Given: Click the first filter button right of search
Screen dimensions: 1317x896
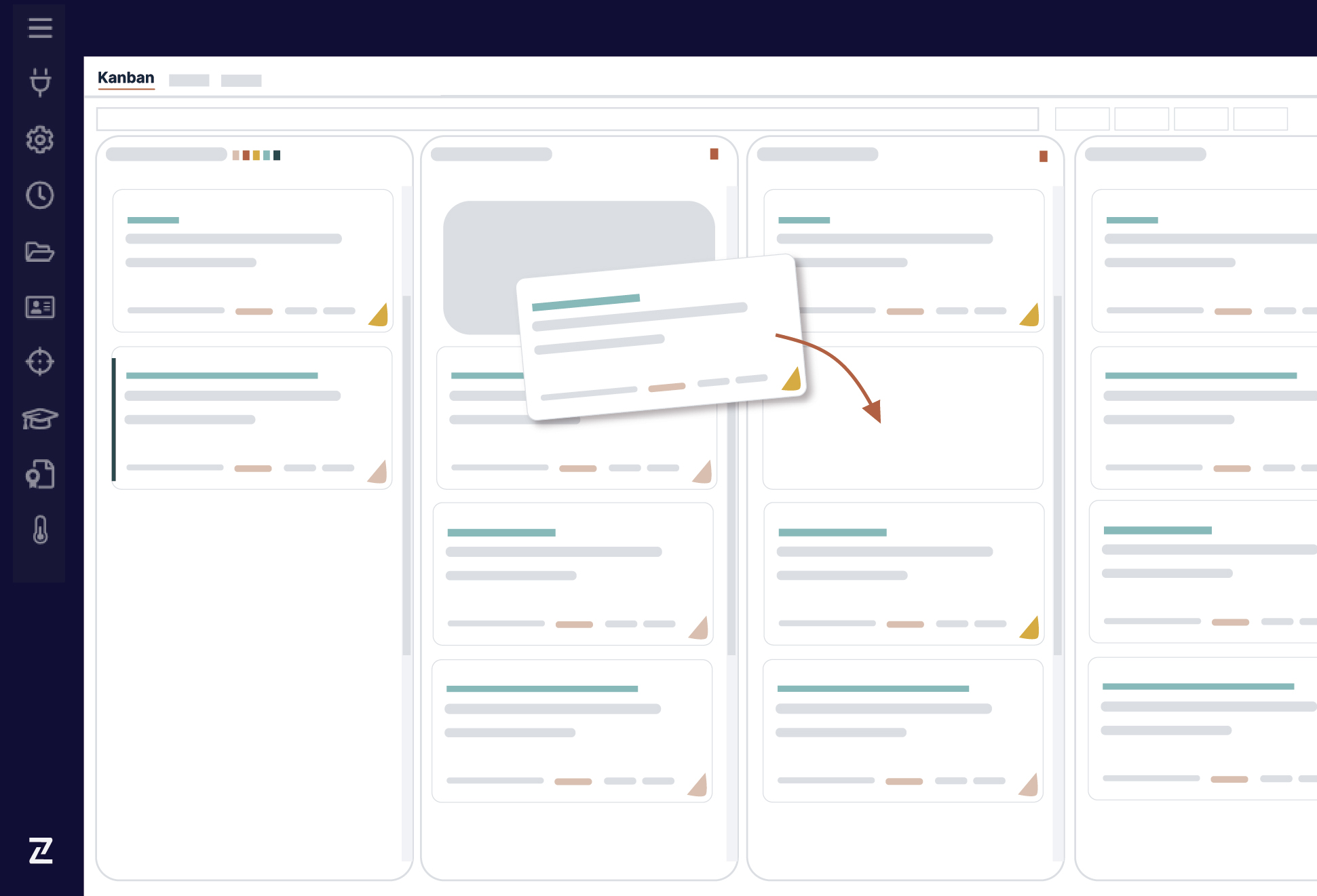Looking at the screenshot, I should (1082, 119).
